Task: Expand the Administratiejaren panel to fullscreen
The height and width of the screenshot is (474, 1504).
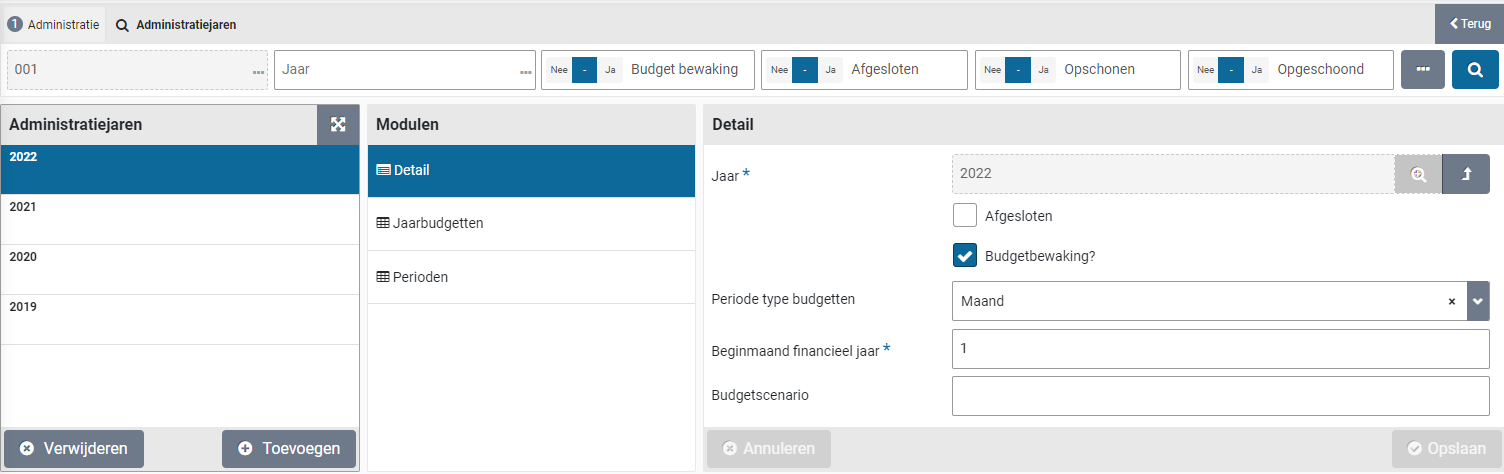Action: [338, 125]
